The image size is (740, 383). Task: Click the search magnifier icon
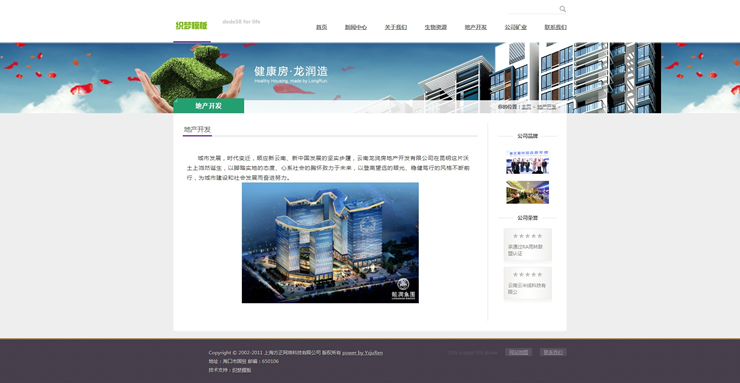[x=563, y=9]
